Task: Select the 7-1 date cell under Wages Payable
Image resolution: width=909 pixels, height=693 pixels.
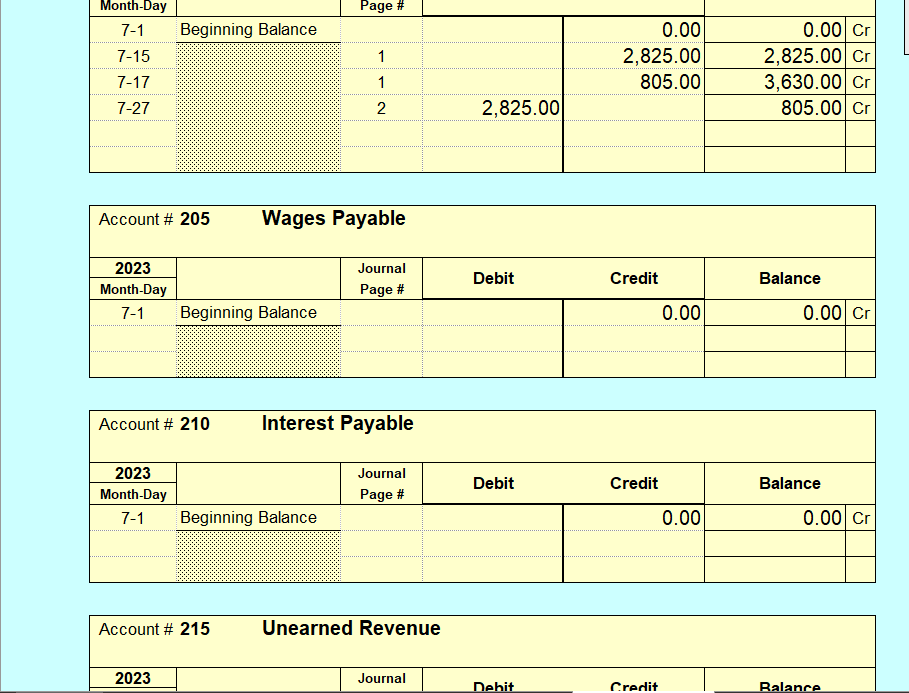Action: pyautogui.click(x=132, y=312)
